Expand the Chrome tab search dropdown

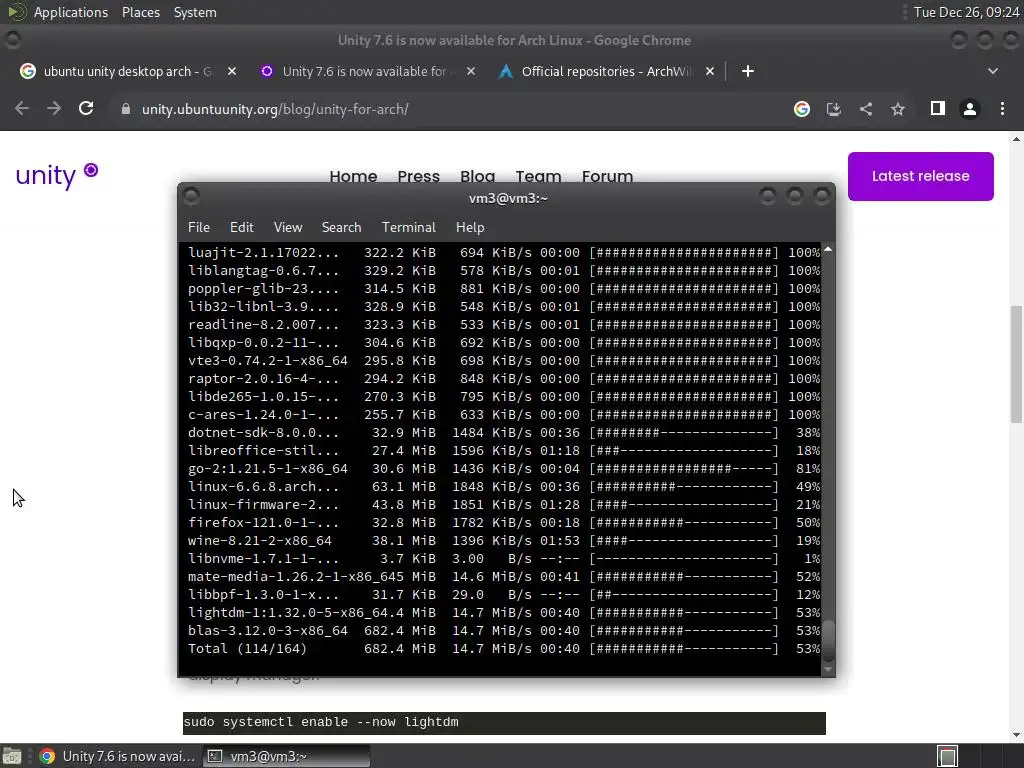[993, 71]
